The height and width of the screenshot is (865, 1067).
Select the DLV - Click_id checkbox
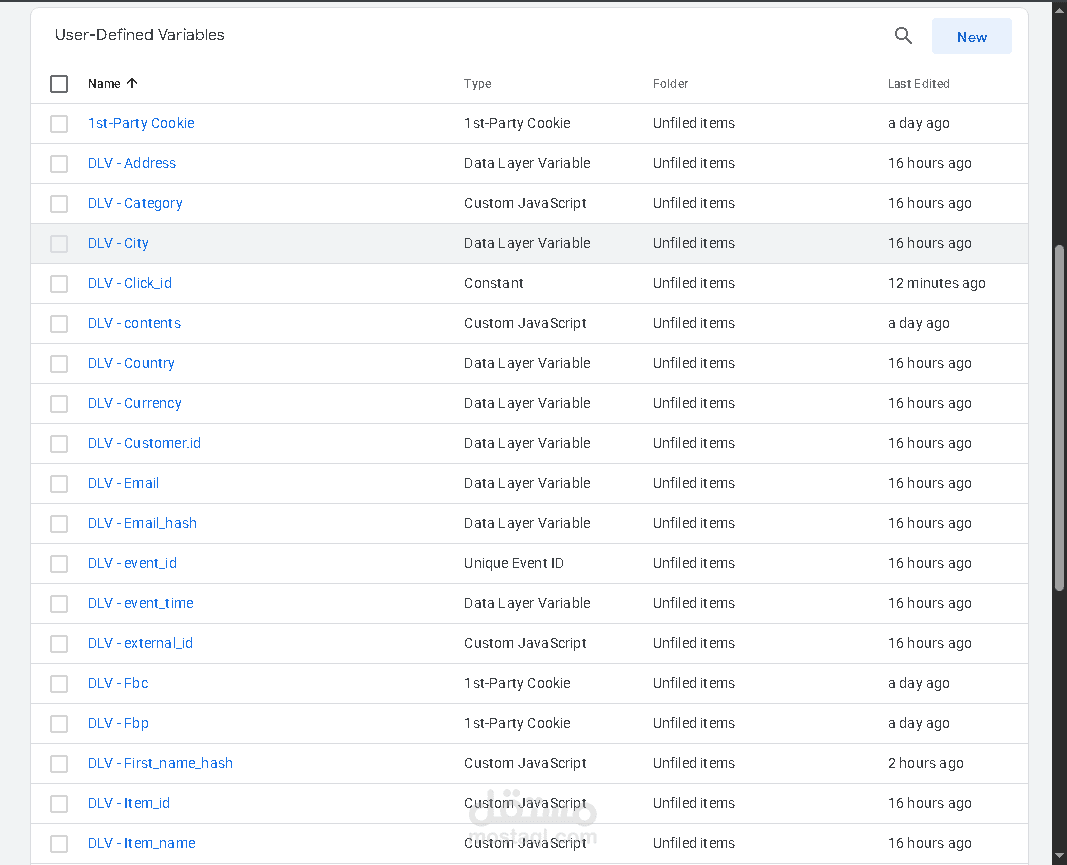pos(59,284)
